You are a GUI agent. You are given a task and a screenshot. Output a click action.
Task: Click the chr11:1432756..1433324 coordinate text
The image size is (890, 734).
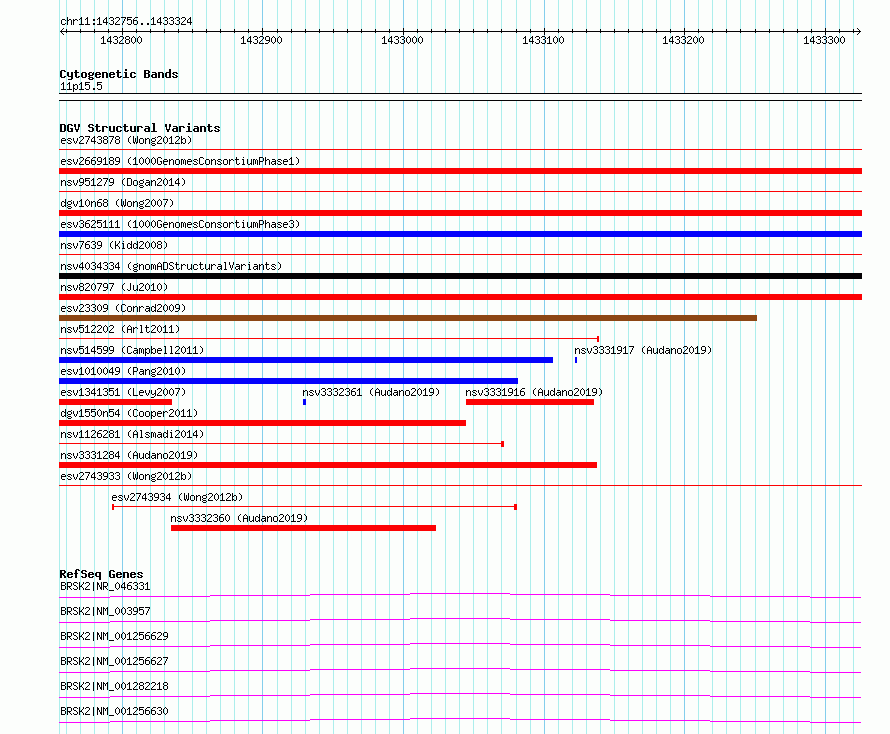pyautogui.click(x=126, y=22)
